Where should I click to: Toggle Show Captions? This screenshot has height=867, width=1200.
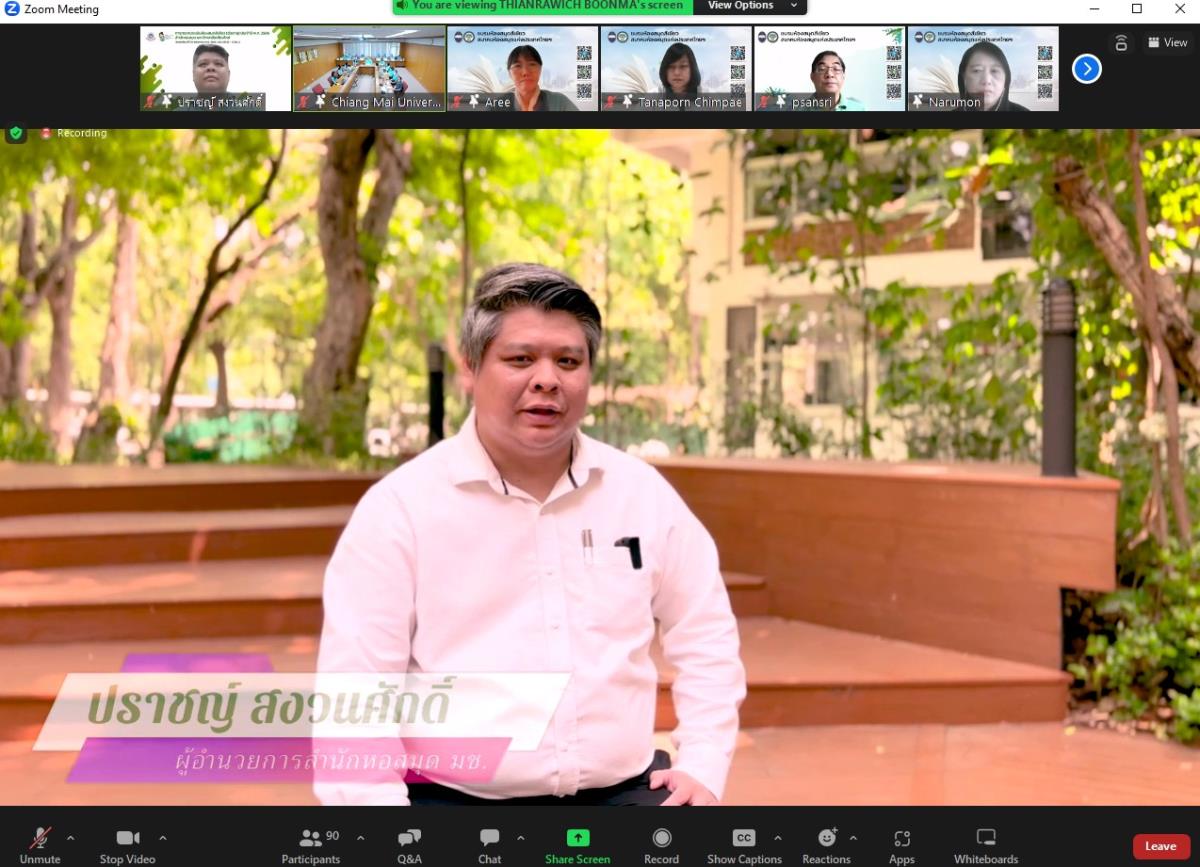pos(744,845)
